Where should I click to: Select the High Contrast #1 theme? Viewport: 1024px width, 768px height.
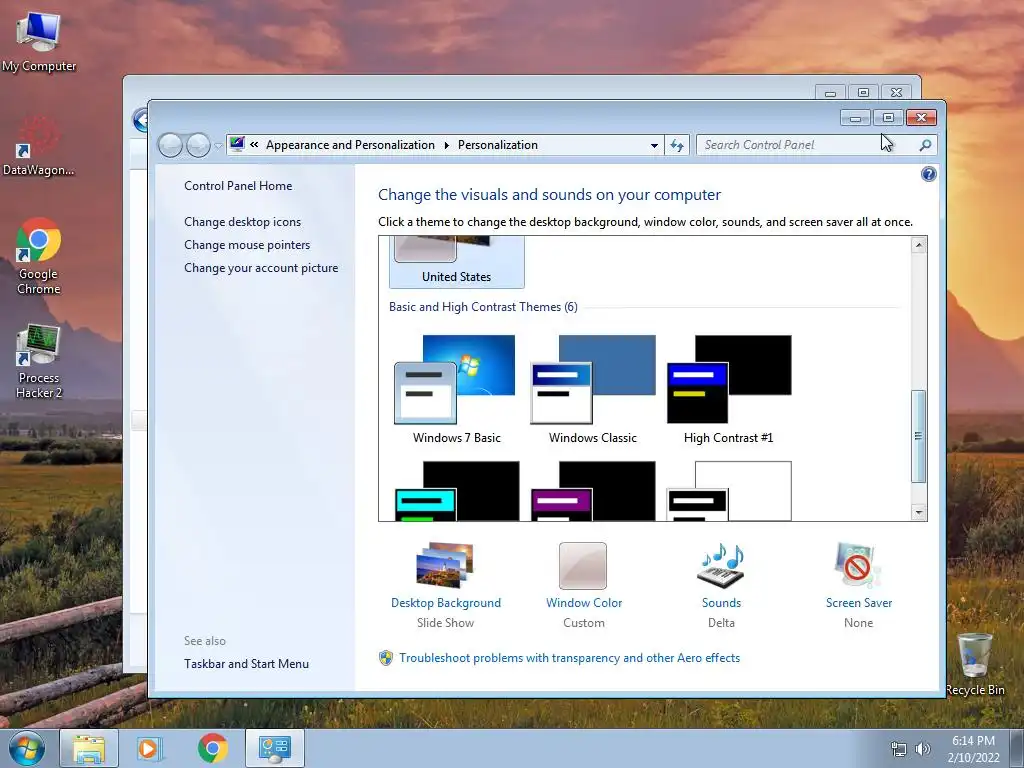click(728, 390)
